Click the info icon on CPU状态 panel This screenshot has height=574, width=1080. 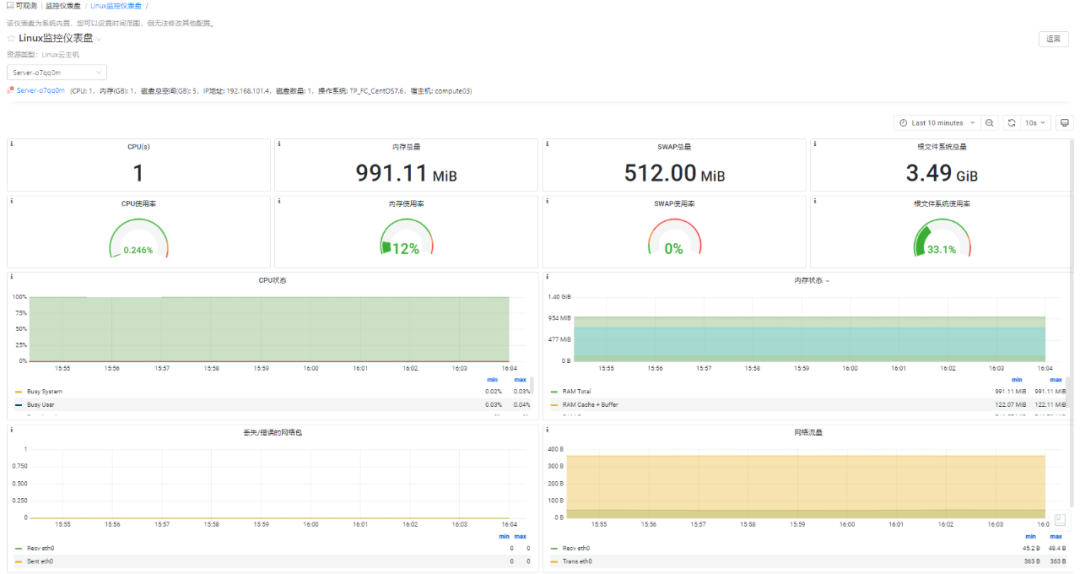click(12, 277)
